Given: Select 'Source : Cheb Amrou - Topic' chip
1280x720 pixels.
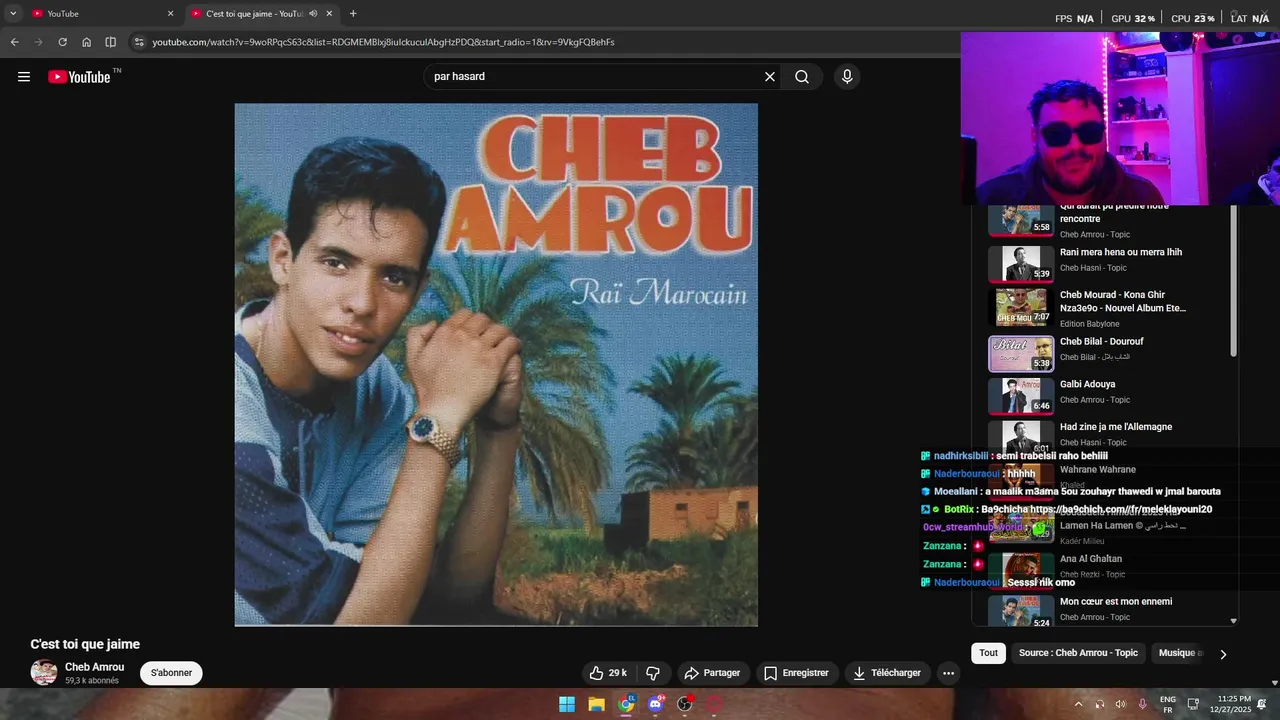Looking at the screenshot, I should pyautogui.click(x=1078, y=653).
